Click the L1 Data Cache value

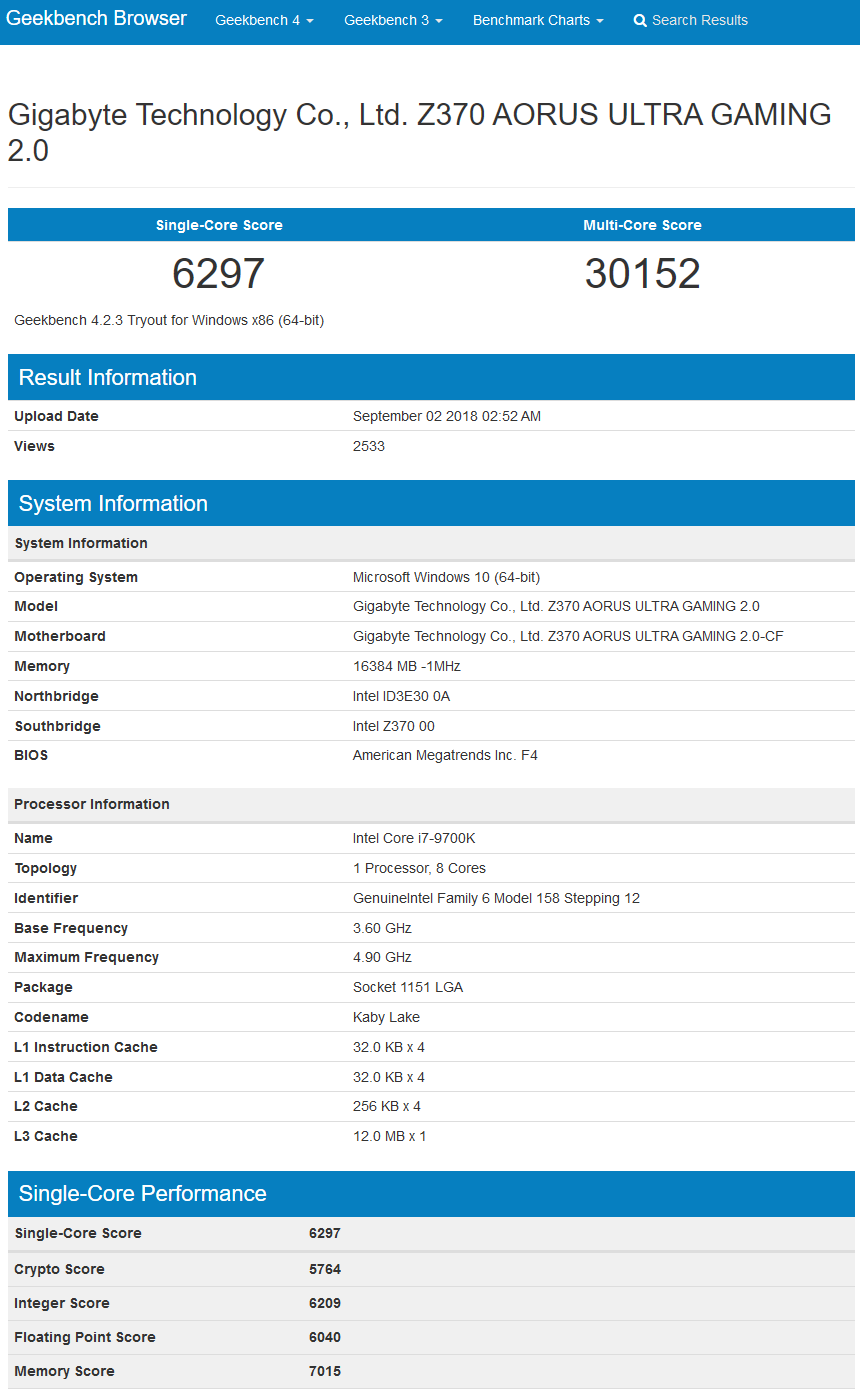click(389, 1077)
